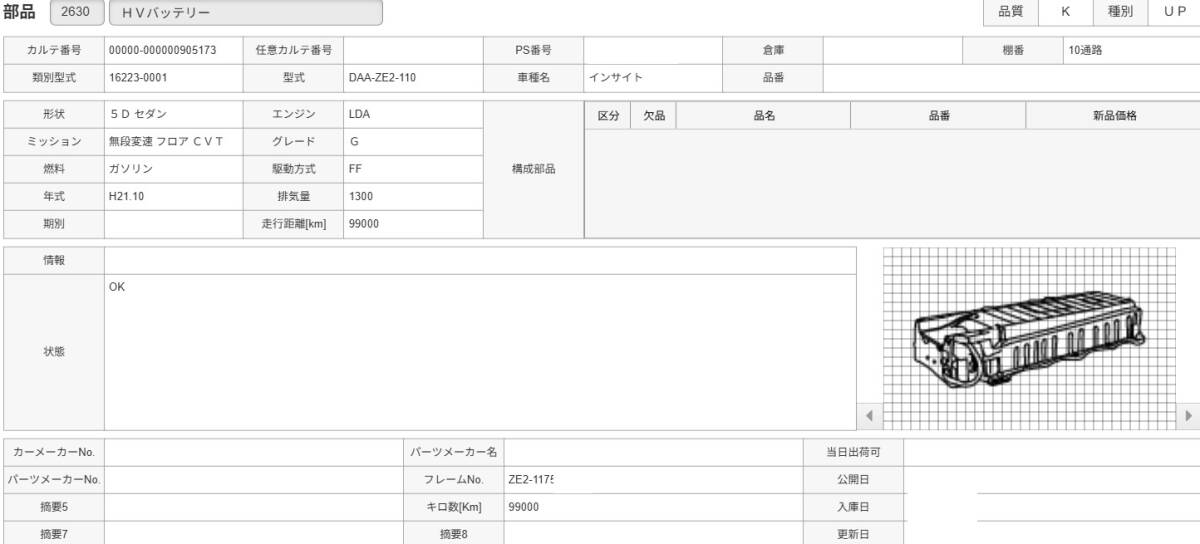Screen dimensions: 1200x544
Task: Click the 区分 column header
Action: click(608, 115)
